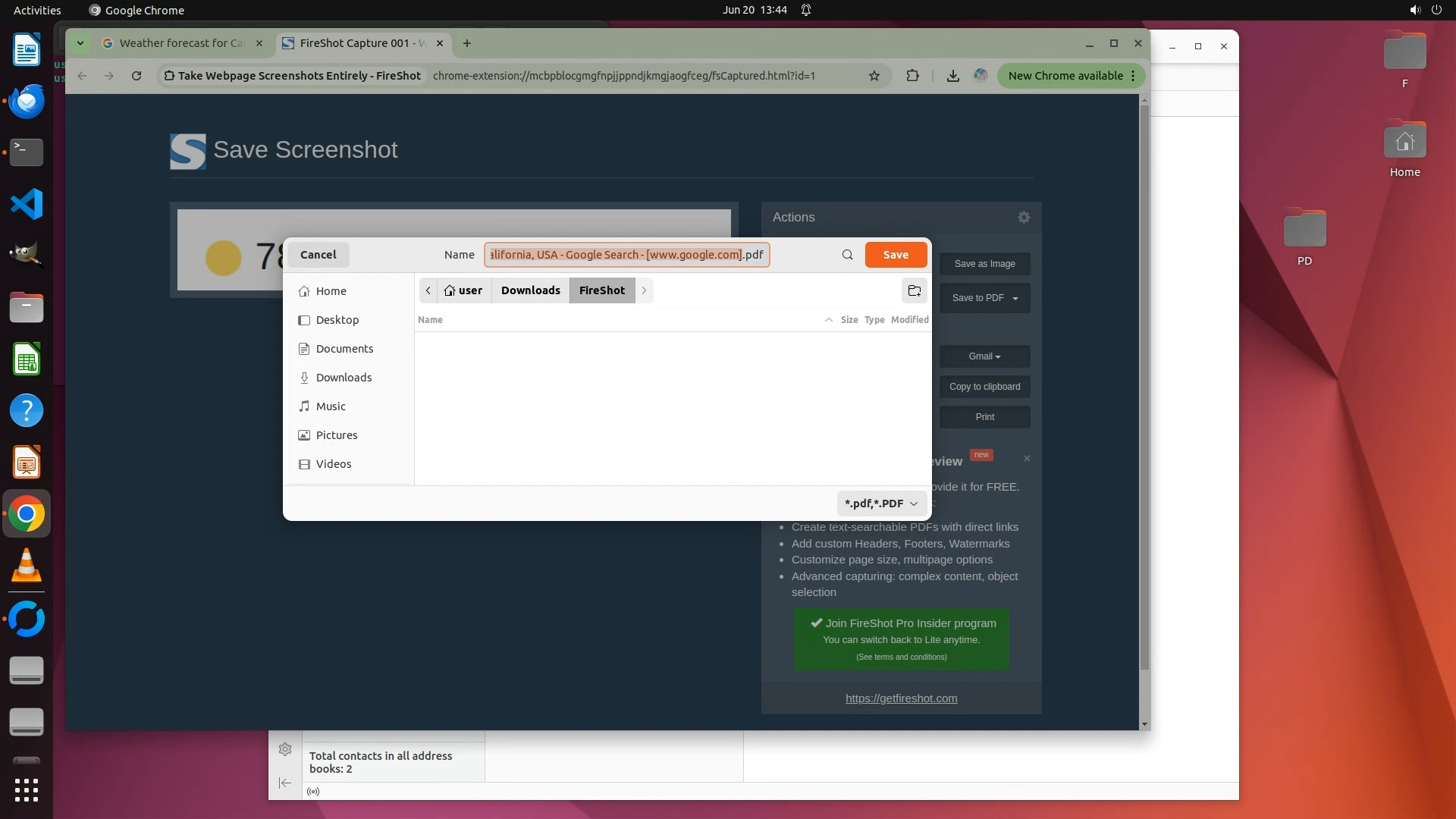The width and height of the screenshot is (1456, 819).
Task: Select Pictures in the sidebar places
Action: click(x=337, y=435)
